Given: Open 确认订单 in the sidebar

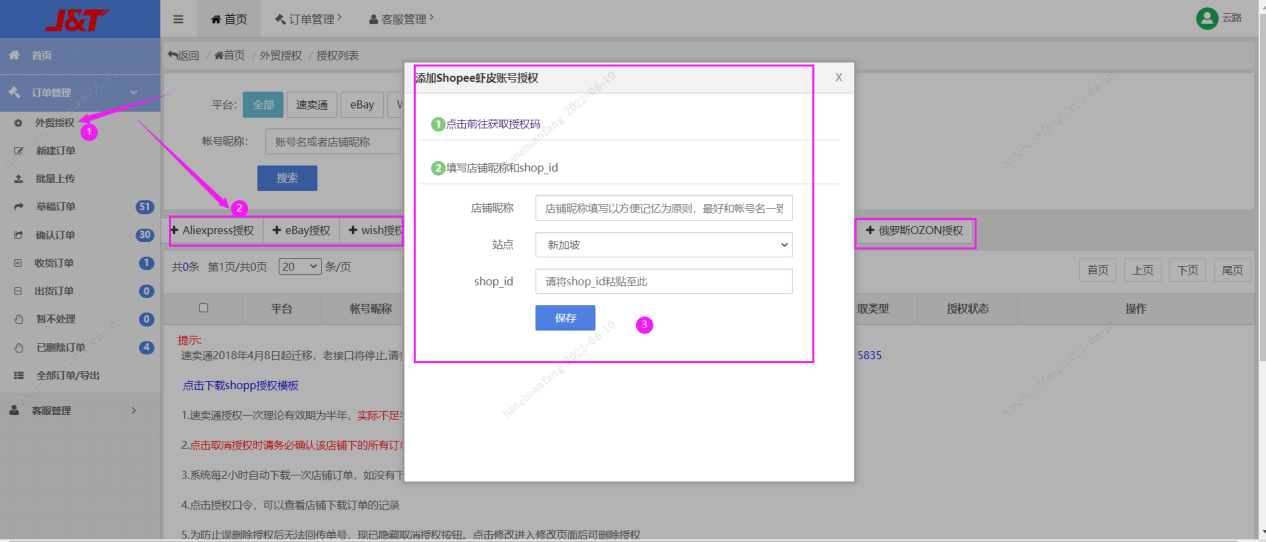Looking at the screenshot, I should 55,235.
